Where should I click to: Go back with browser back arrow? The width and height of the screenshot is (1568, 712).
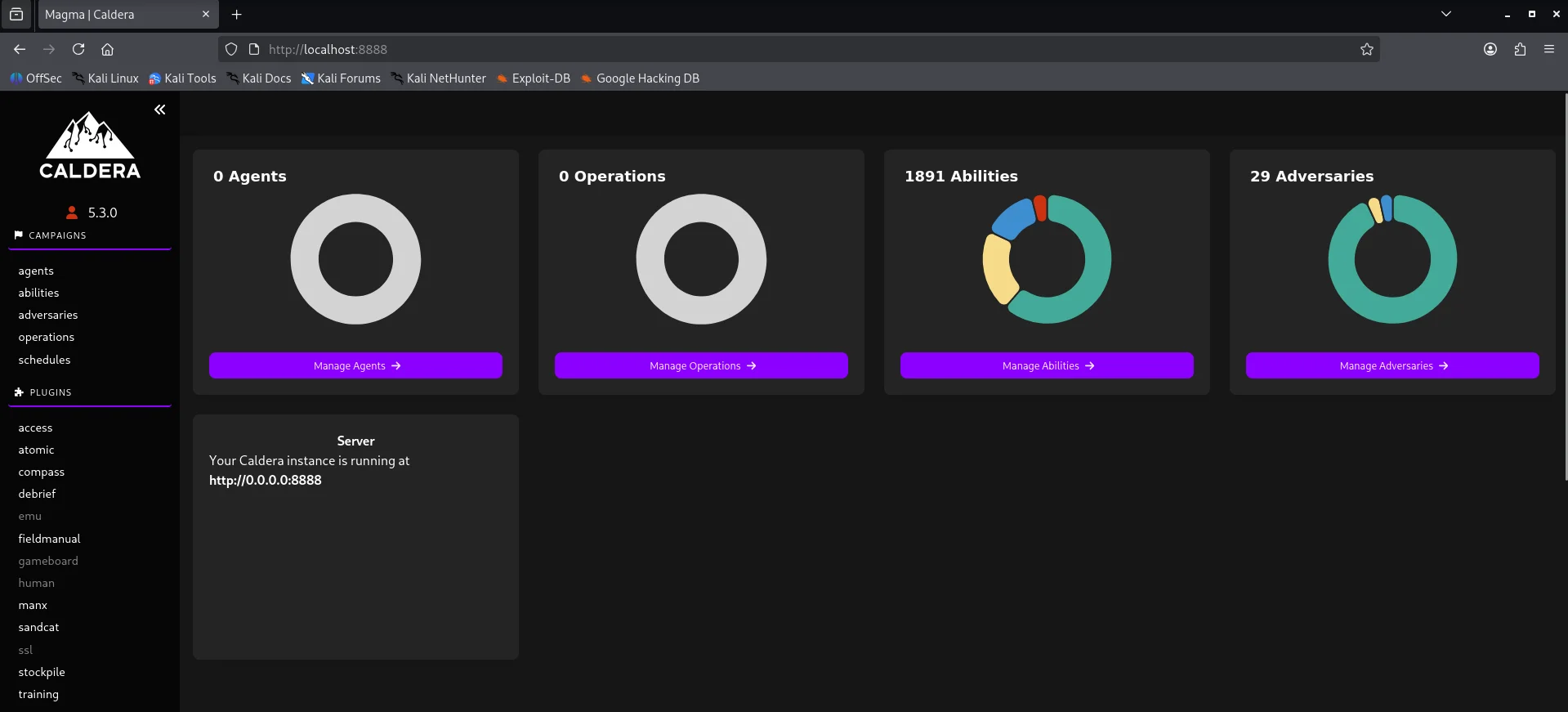20,49
